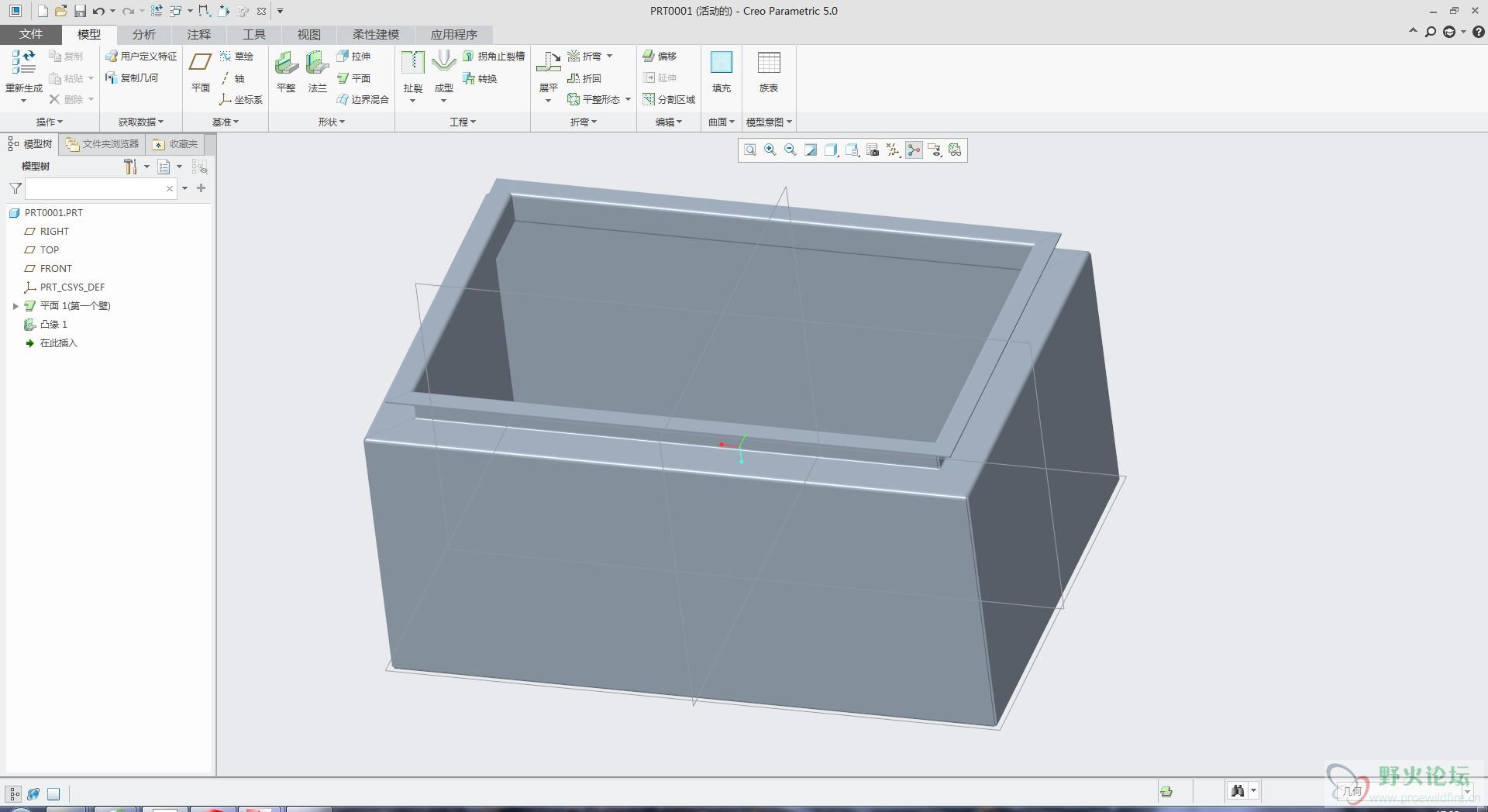
Task: Select the Flange (法兰) tool
Action: click(317, 71)
